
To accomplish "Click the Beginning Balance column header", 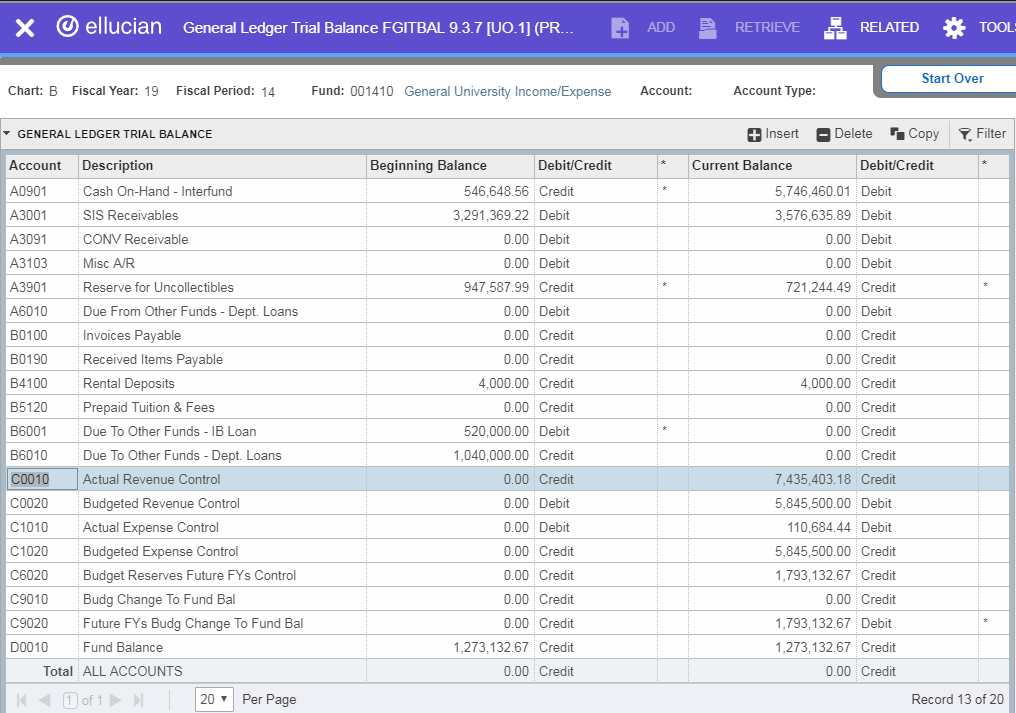I will click(450, 165).
